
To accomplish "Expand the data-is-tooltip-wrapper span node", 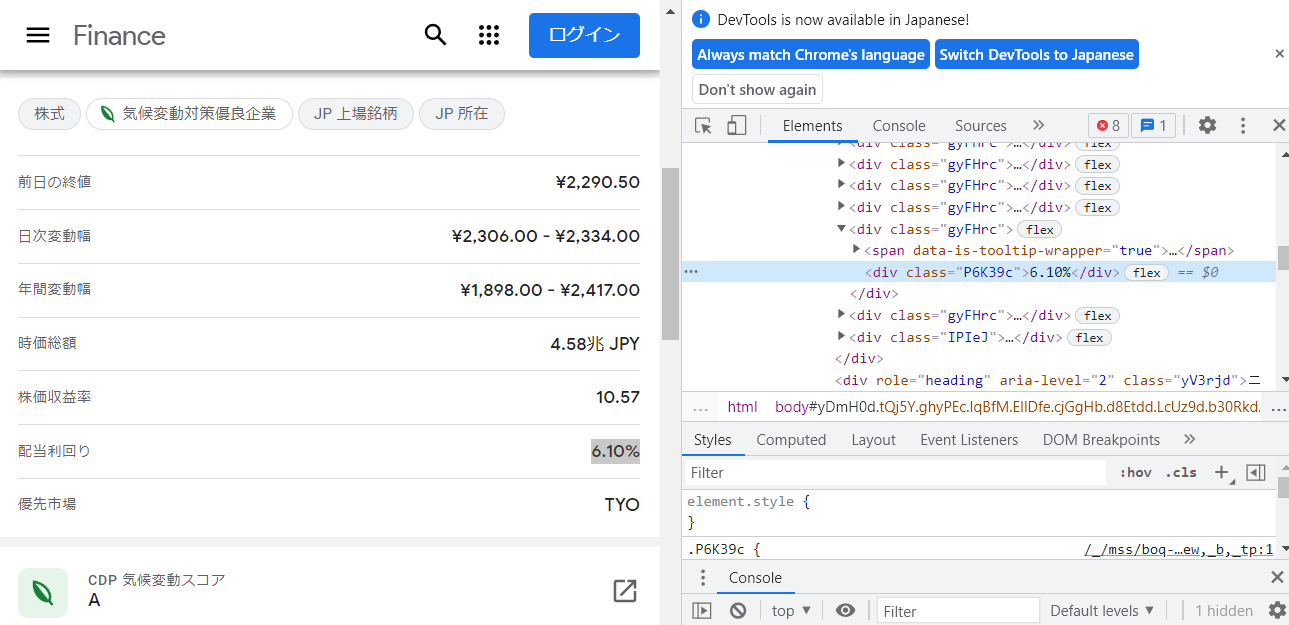I will click(x=856, y=249).
